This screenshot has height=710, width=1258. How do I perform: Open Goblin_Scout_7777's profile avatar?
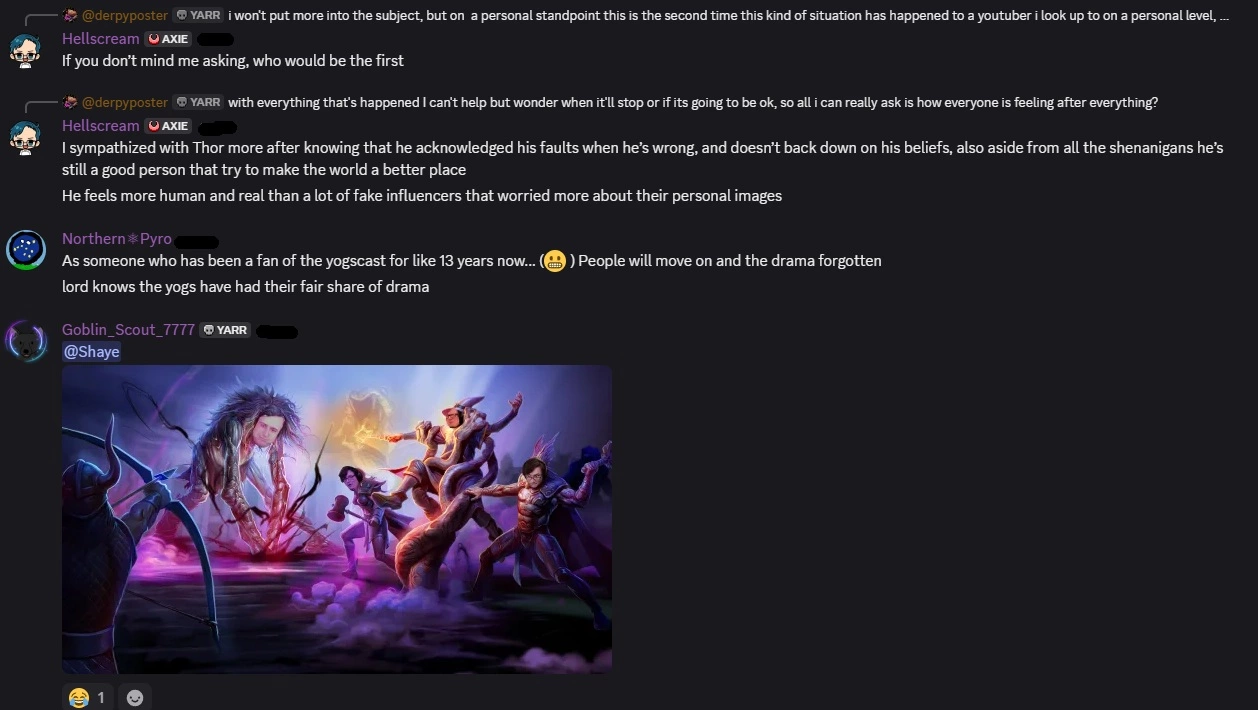coord(25,341)
